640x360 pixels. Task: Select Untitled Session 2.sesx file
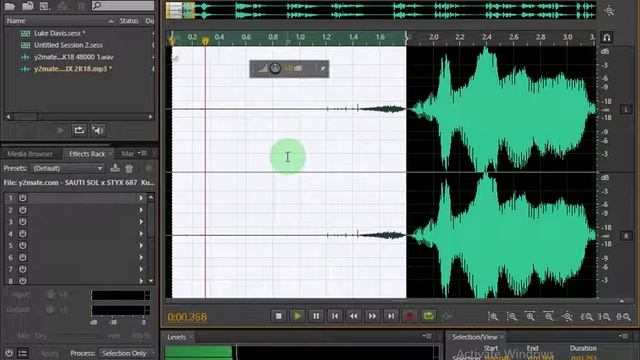coord(68,45)
